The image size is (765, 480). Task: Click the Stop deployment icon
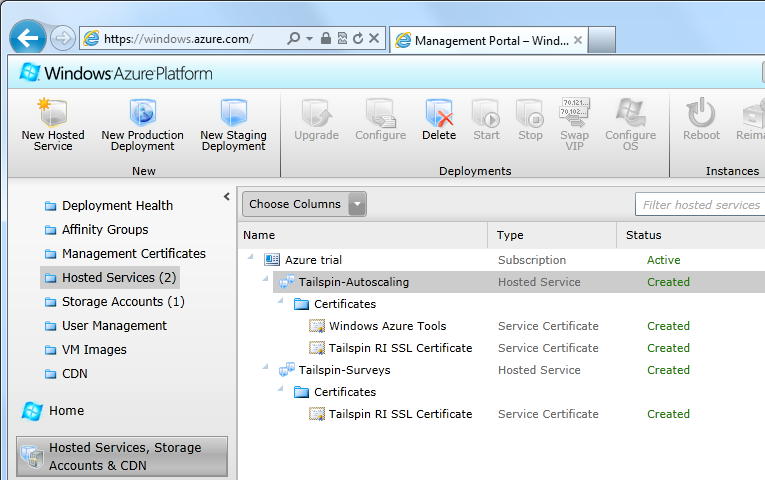point(530,113)
